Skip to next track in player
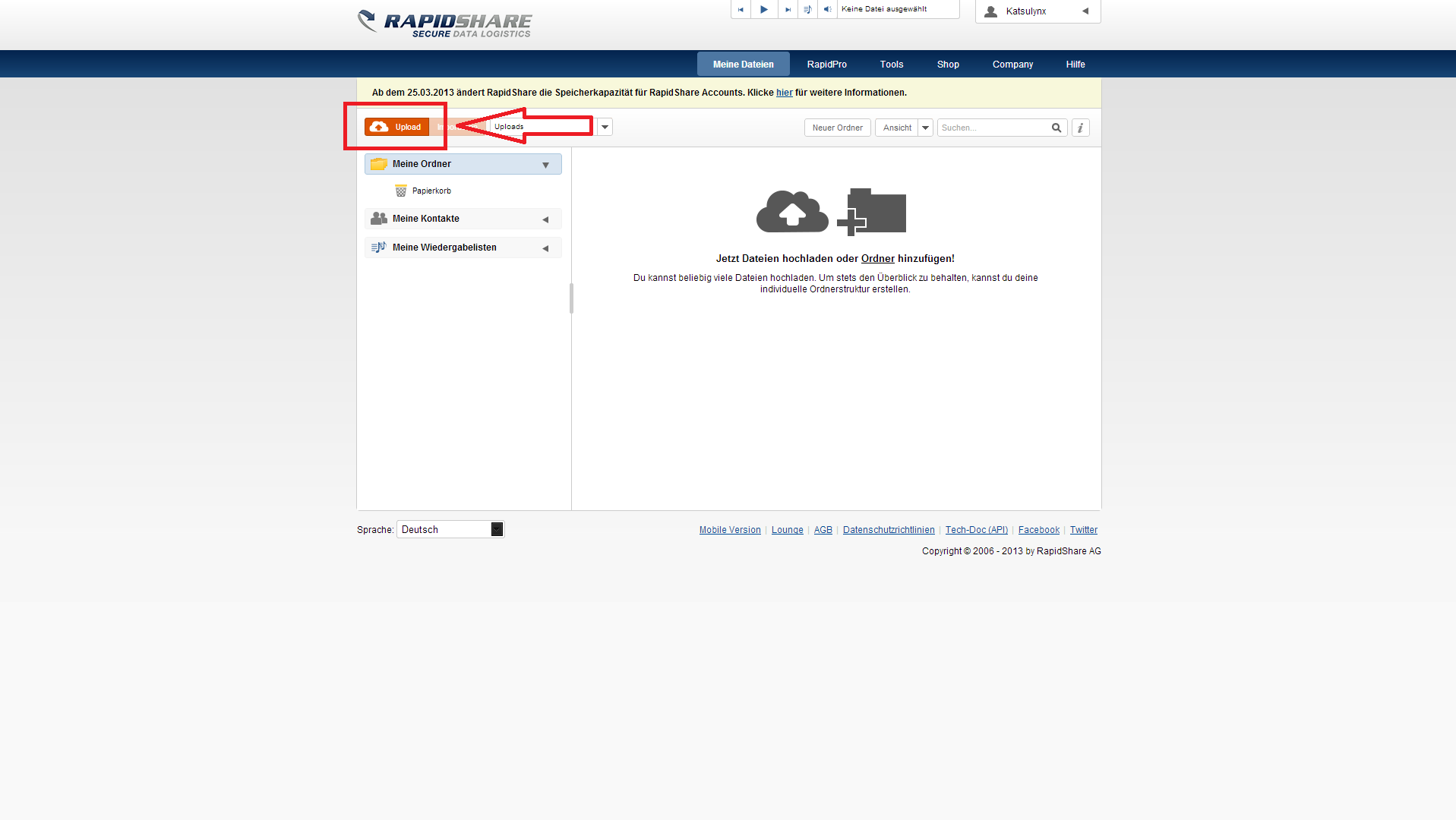1456x820 pixels. pos(788,10)
